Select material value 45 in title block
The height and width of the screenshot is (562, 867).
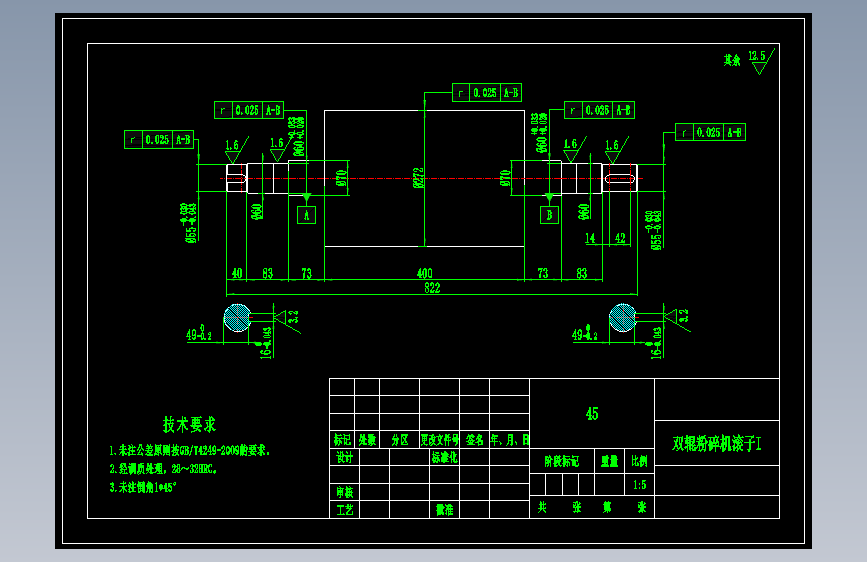coord(592,414)
